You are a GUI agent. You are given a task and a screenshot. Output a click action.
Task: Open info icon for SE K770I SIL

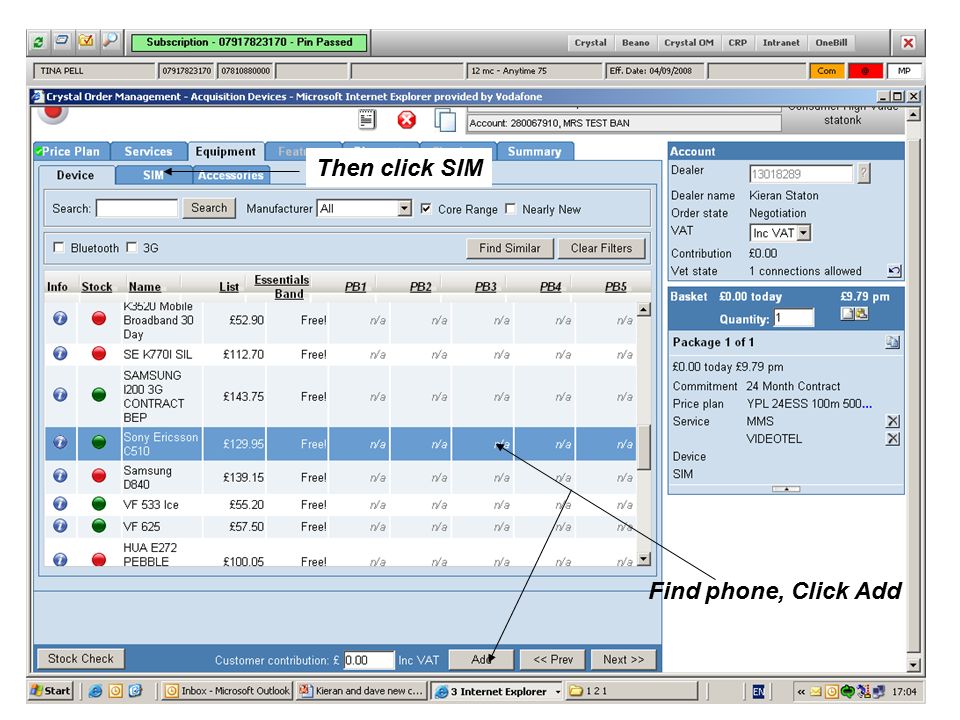[x=60, y=353]
